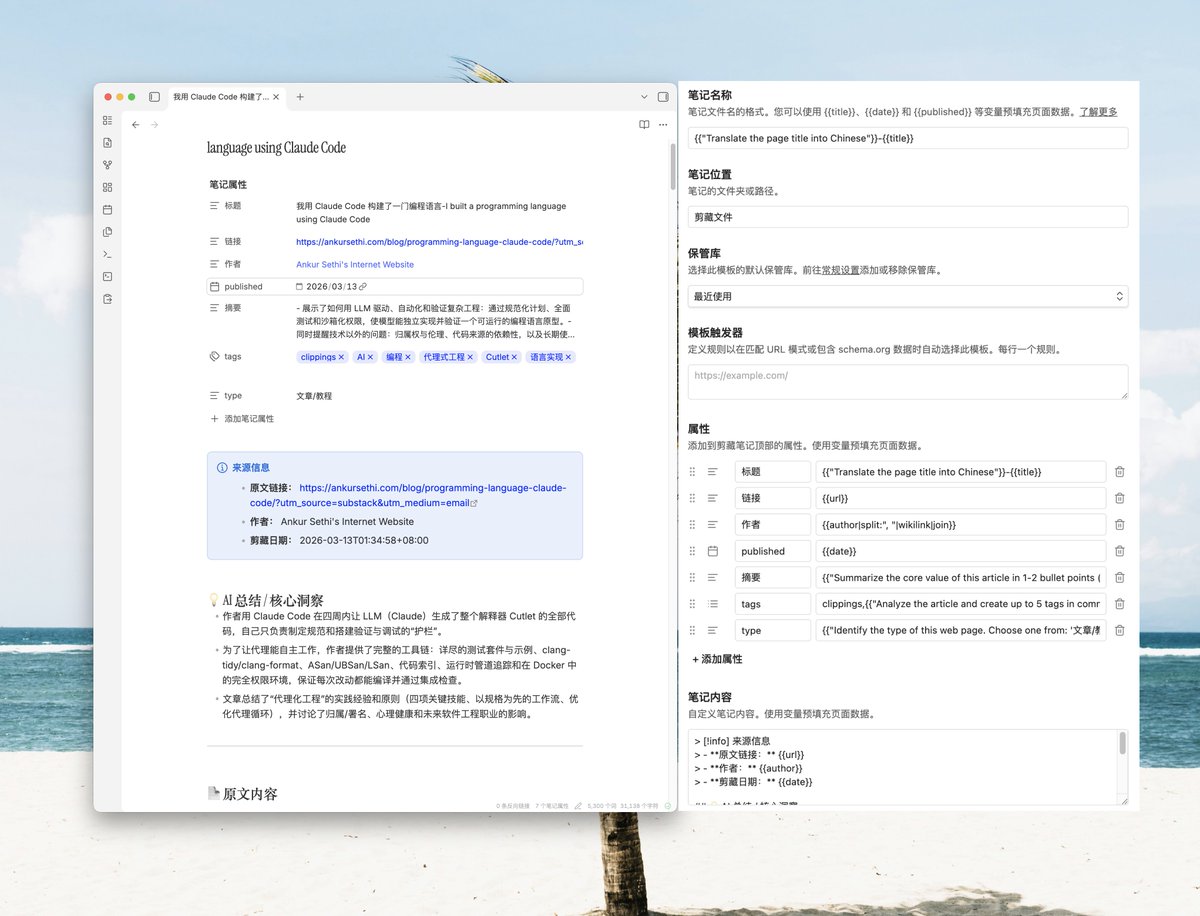Image resolution: width=1200 pixels, height=916 pixels.
Task: Click 添加属性 to add a property
Action: 717,659
